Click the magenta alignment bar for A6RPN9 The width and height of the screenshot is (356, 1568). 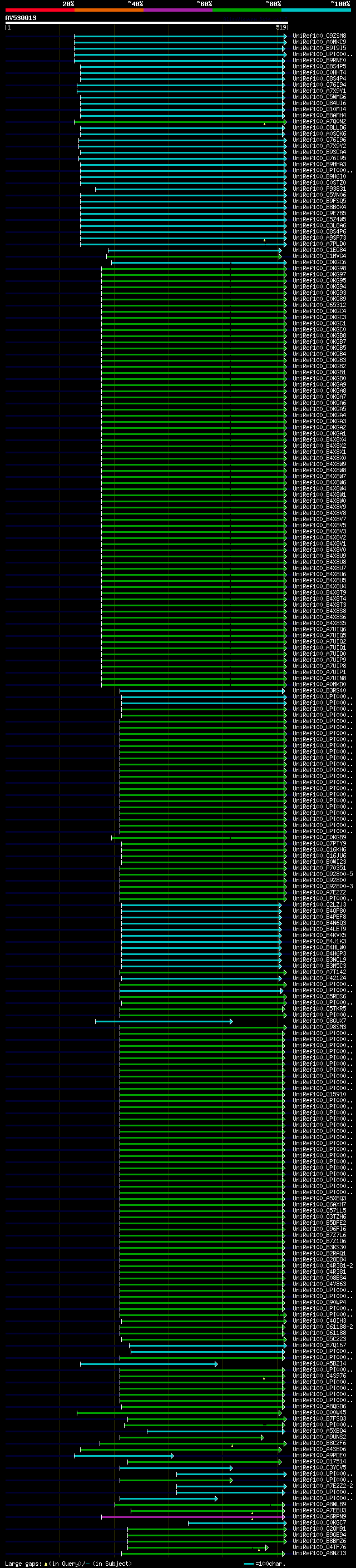[194, 1517]
